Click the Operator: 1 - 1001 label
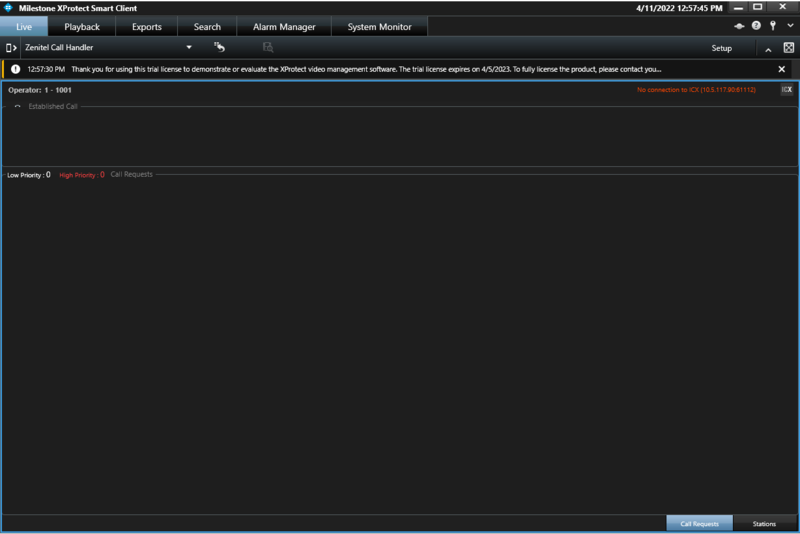 coord(40,90)
